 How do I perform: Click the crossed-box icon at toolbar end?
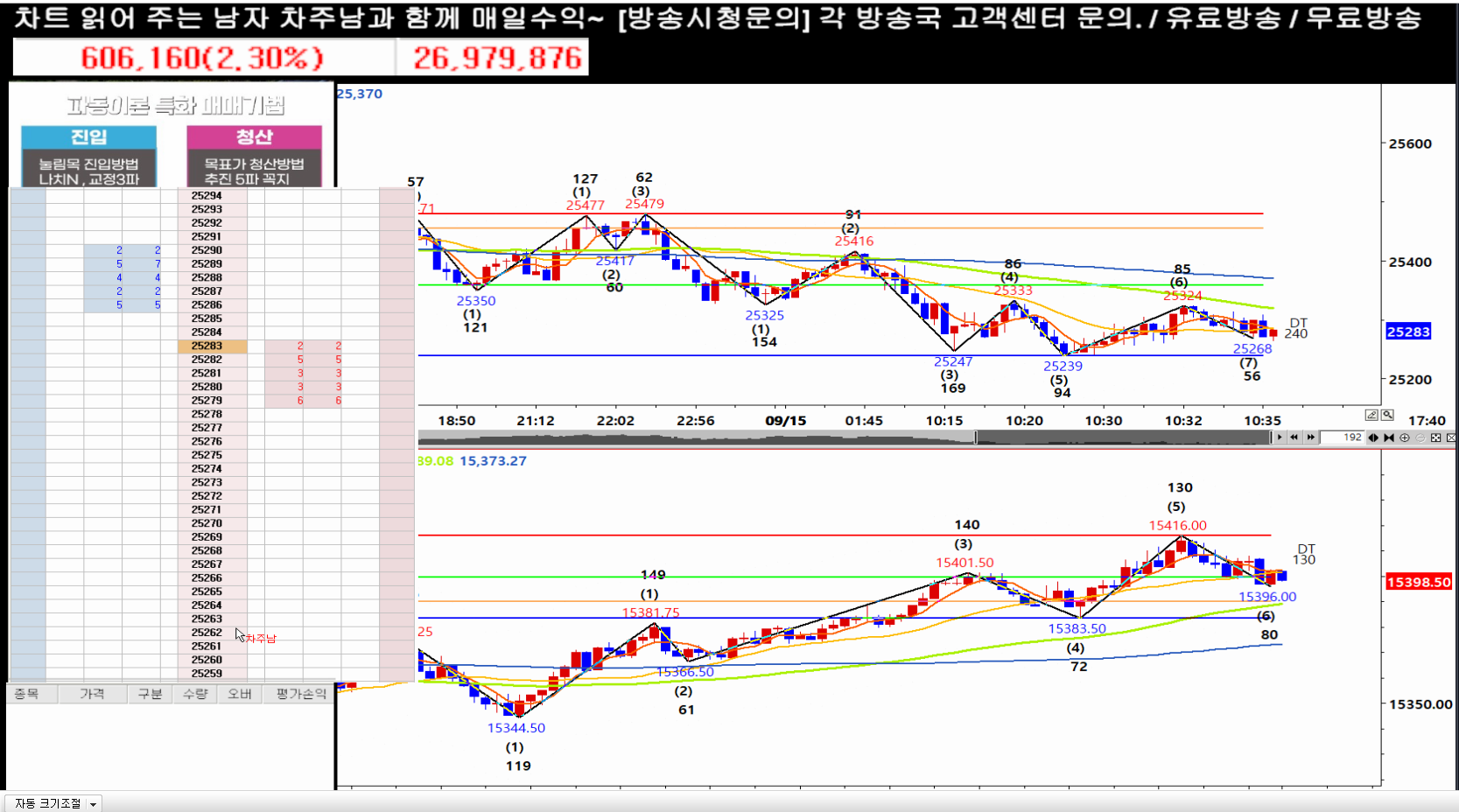[x=1451, y=437]
